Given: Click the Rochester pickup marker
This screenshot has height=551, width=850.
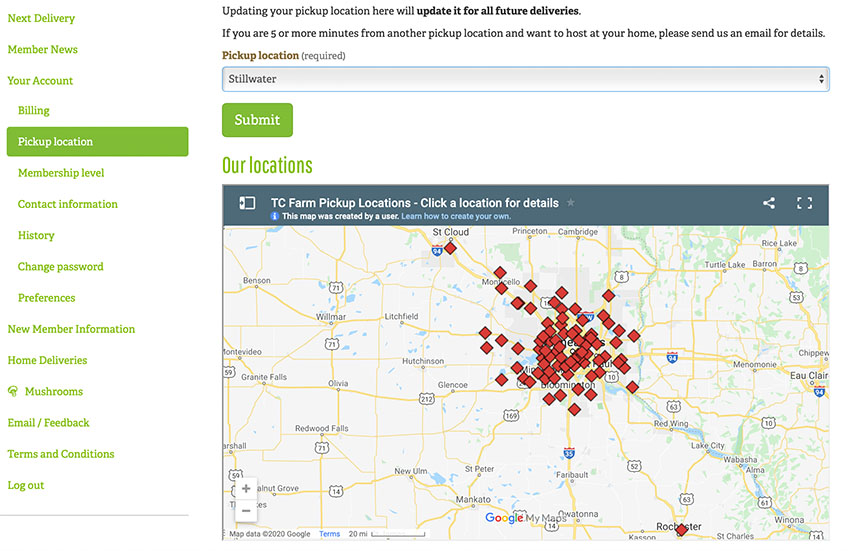Looking at the screenshot, I should 681,530.
